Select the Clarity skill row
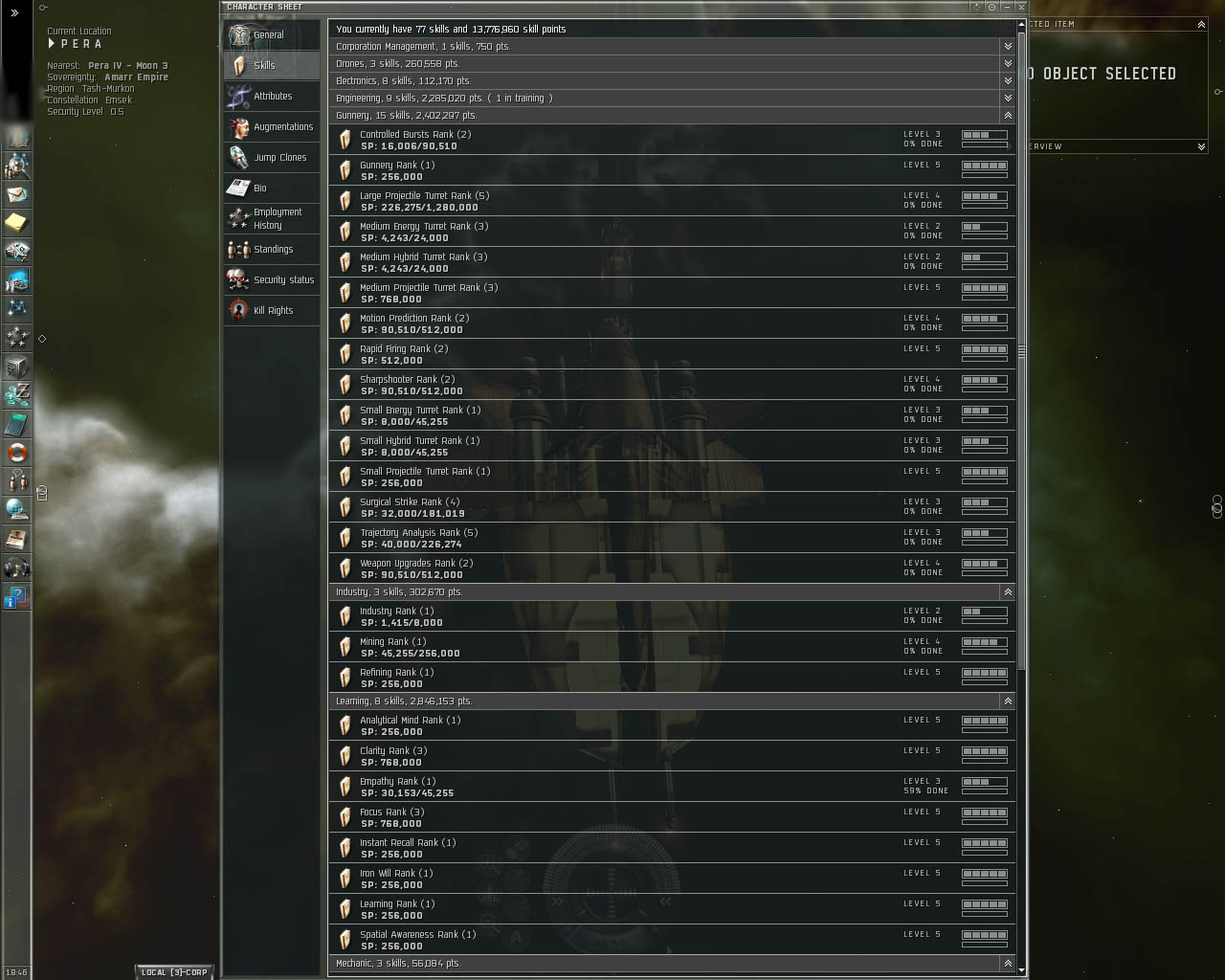The height and width of the screenshot is (980, 1225). (x=672, y=756)
